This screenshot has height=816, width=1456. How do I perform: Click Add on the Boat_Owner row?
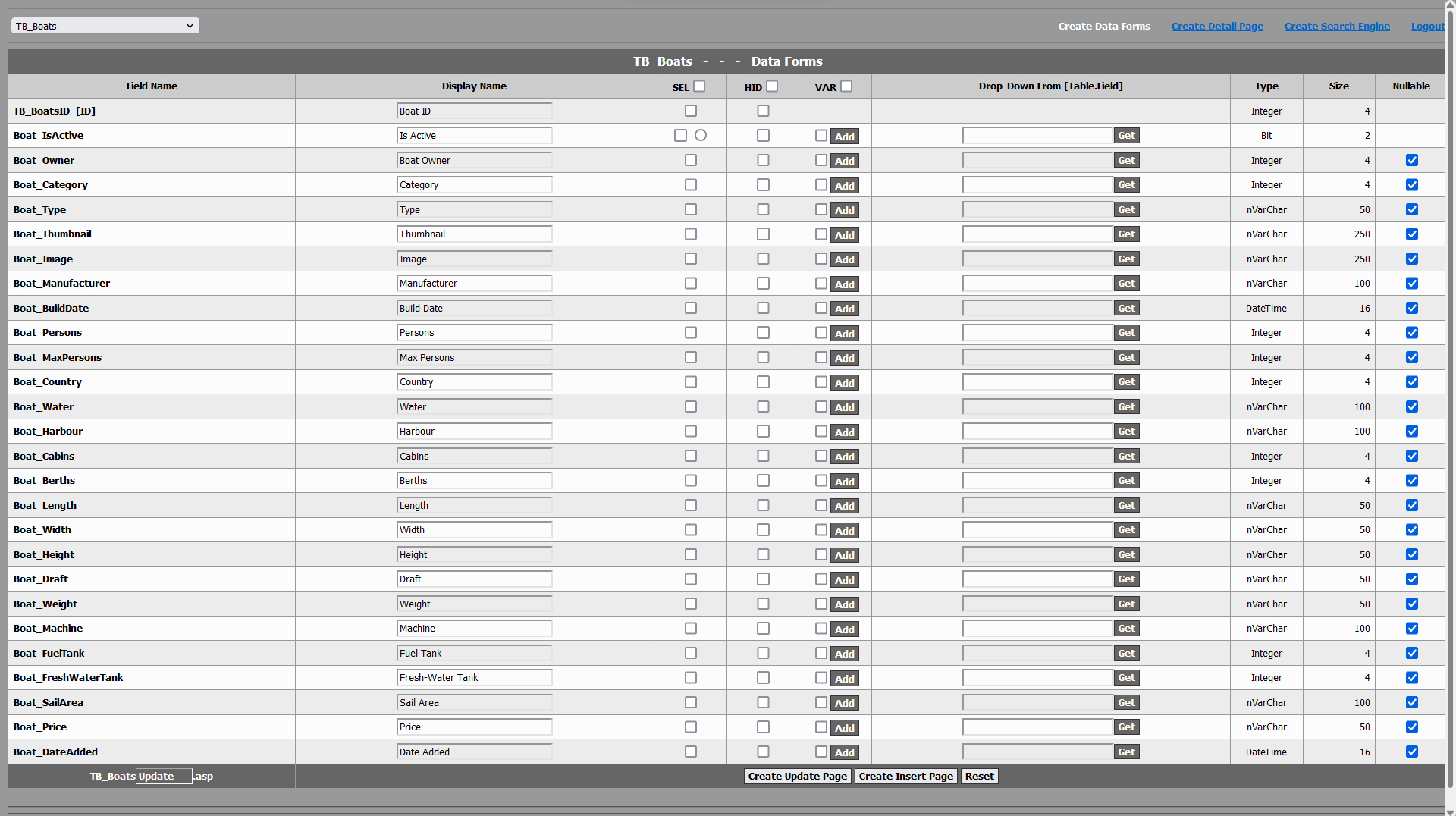(845, 161)
